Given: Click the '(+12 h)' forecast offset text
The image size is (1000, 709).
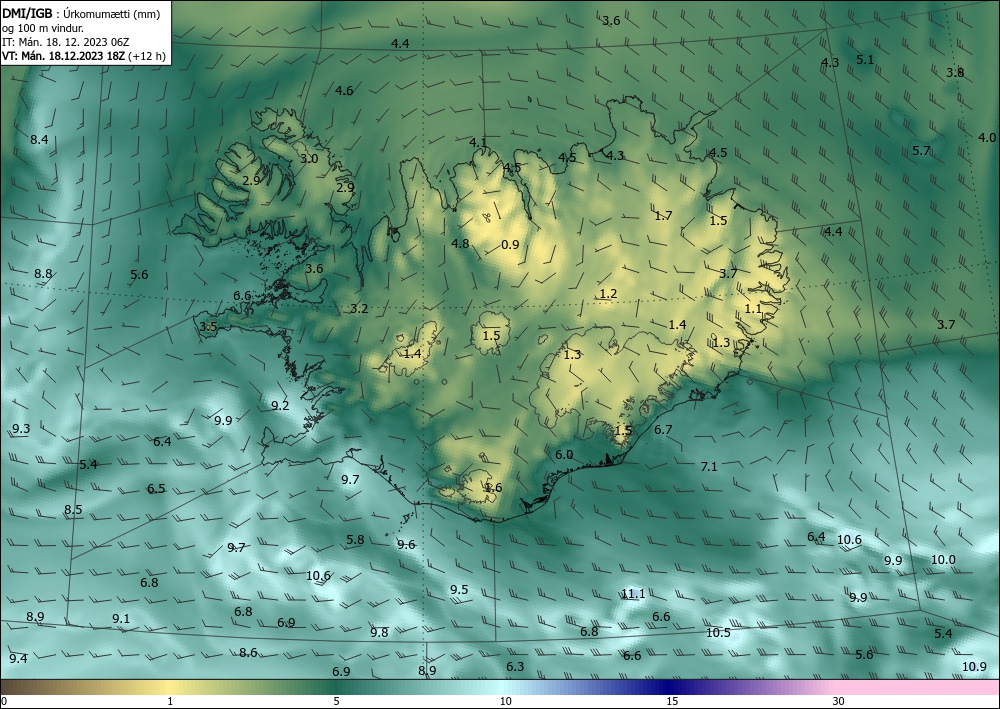Looking at the screenshot, I should (x=147, y=56).
